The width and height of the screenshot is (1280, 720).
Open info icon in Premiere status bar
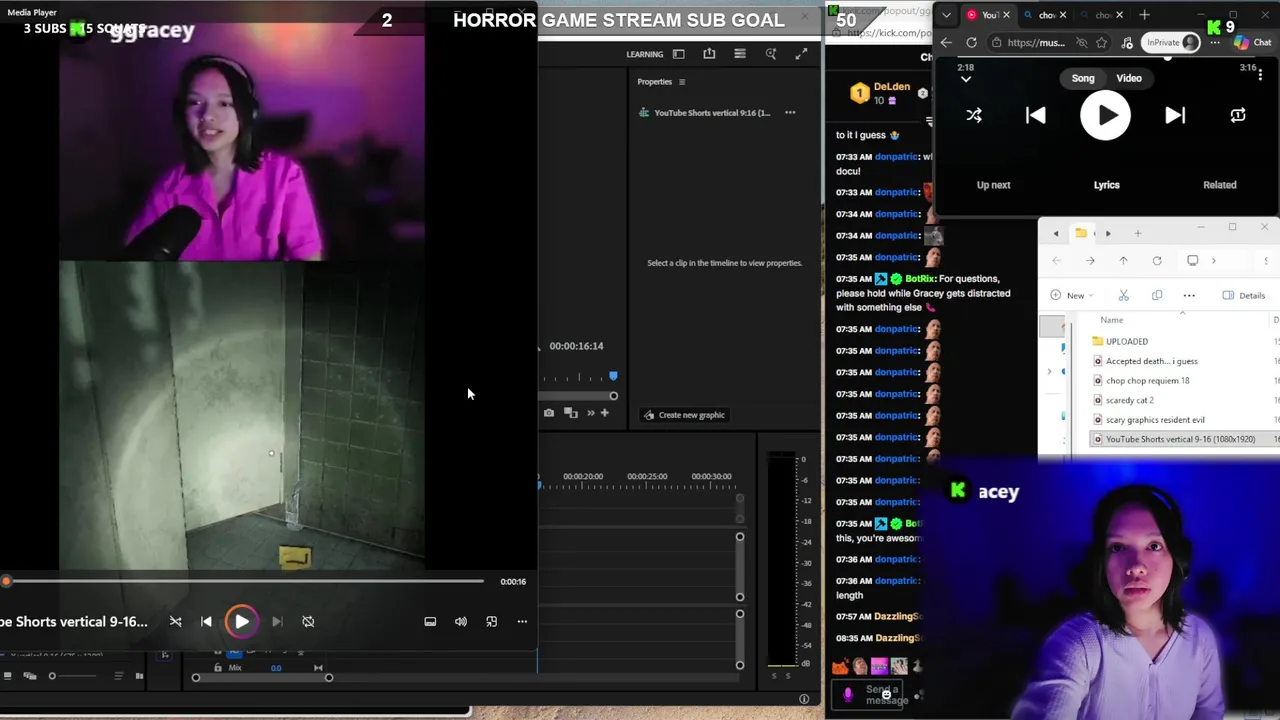click(804, 699)
